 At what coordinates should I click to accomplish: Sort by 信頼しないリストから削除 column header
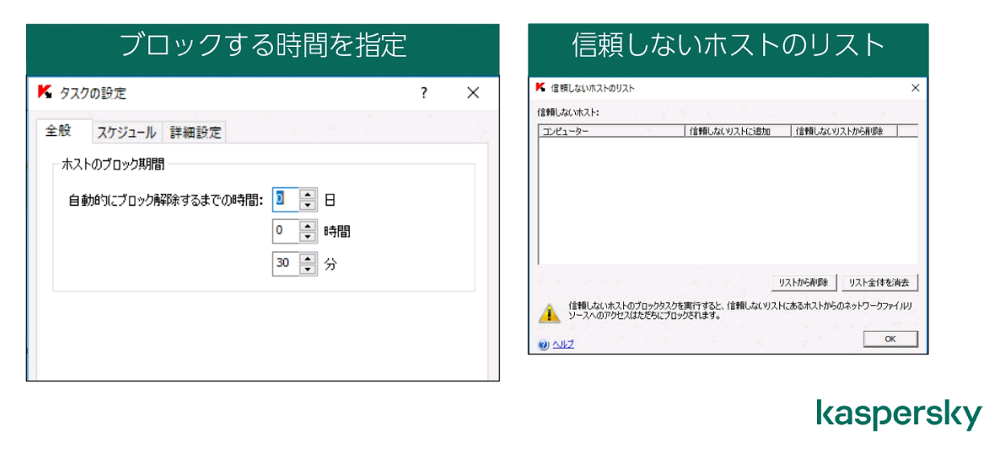844,131
